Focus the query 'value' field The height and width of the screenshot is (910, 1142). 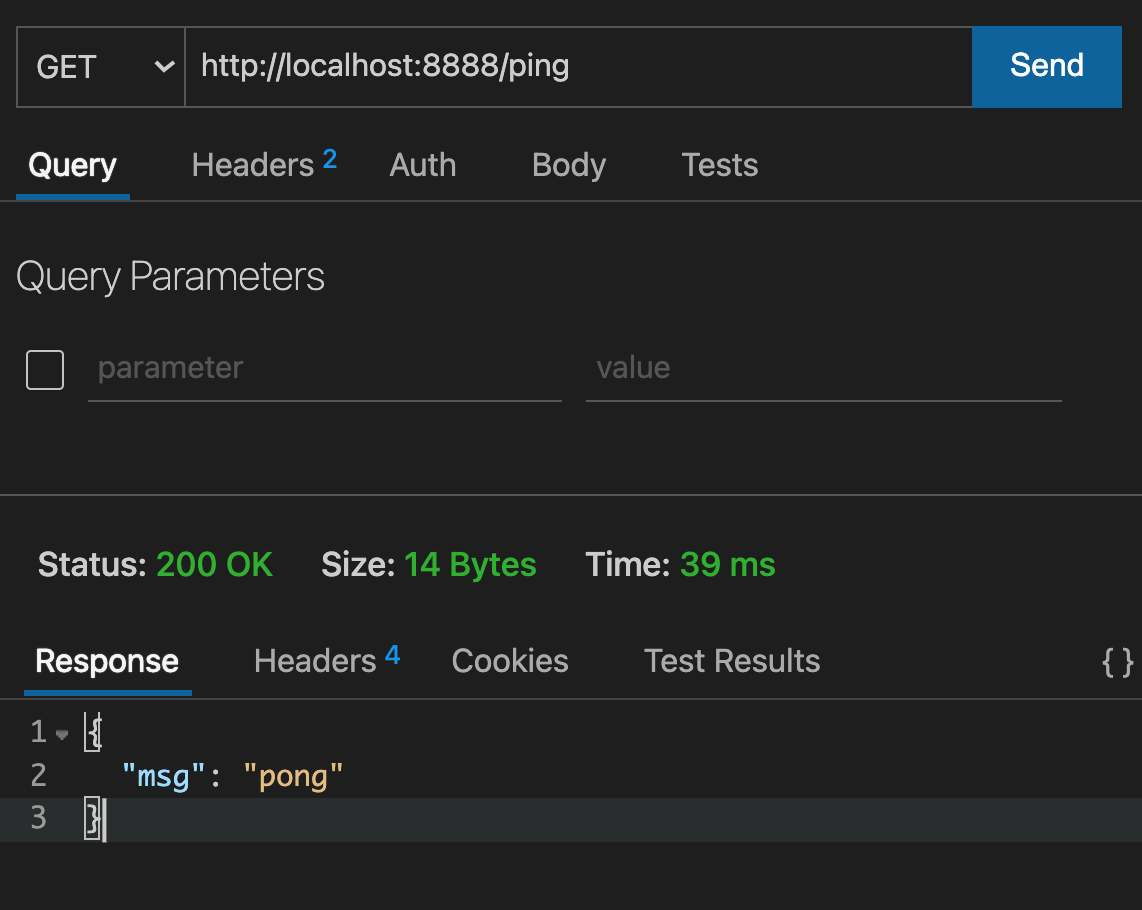pos(822,369)
